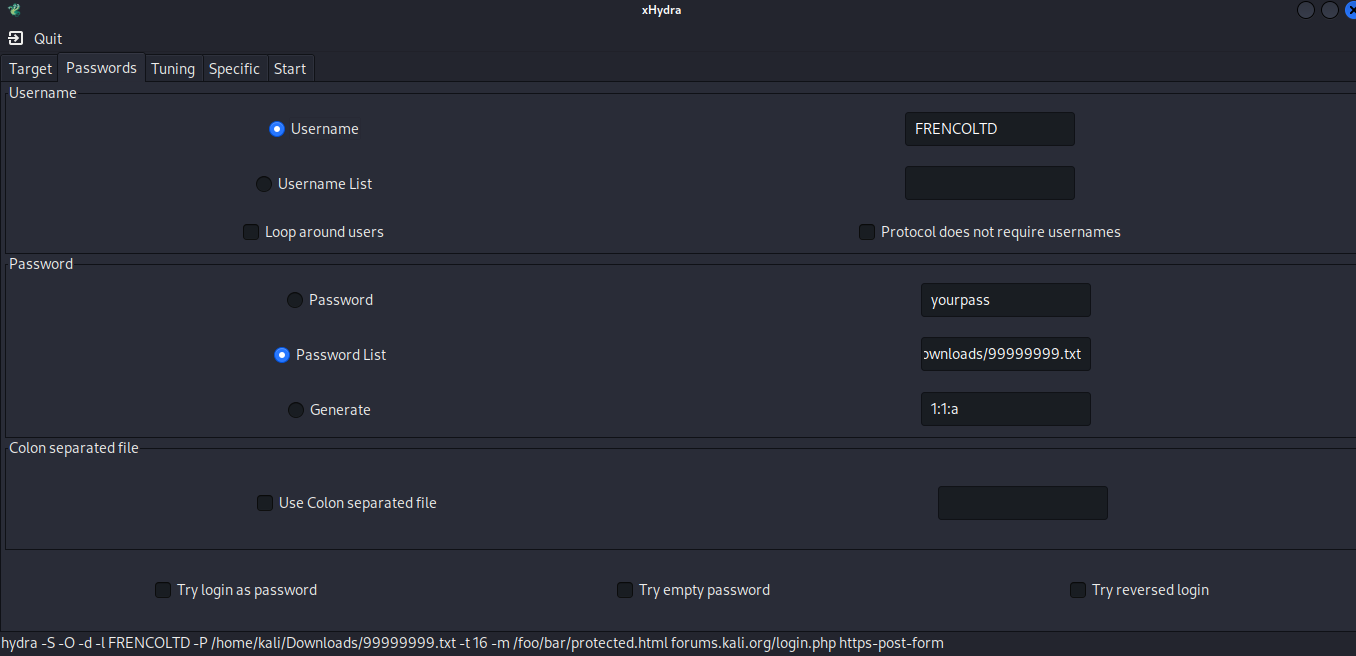The width and height of the screenshot is (1356, 656).
Task: Go to the Specific tab
Action: (234, 69)
